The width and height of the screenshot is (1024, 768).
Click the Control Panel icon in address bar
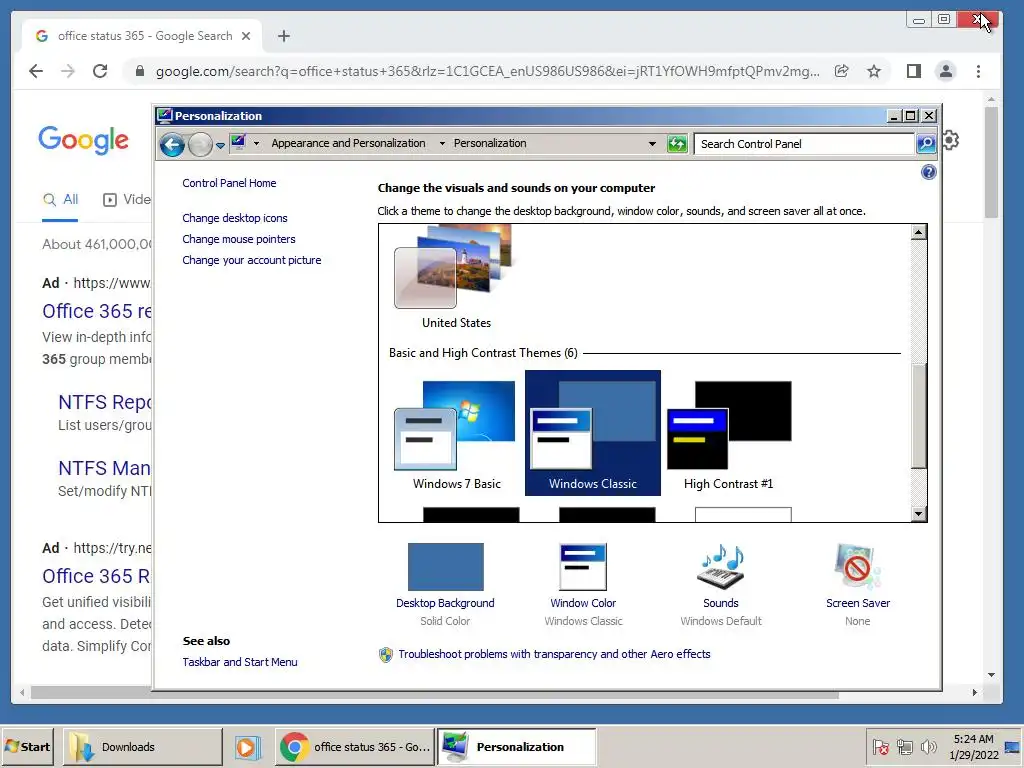point(238,142)
